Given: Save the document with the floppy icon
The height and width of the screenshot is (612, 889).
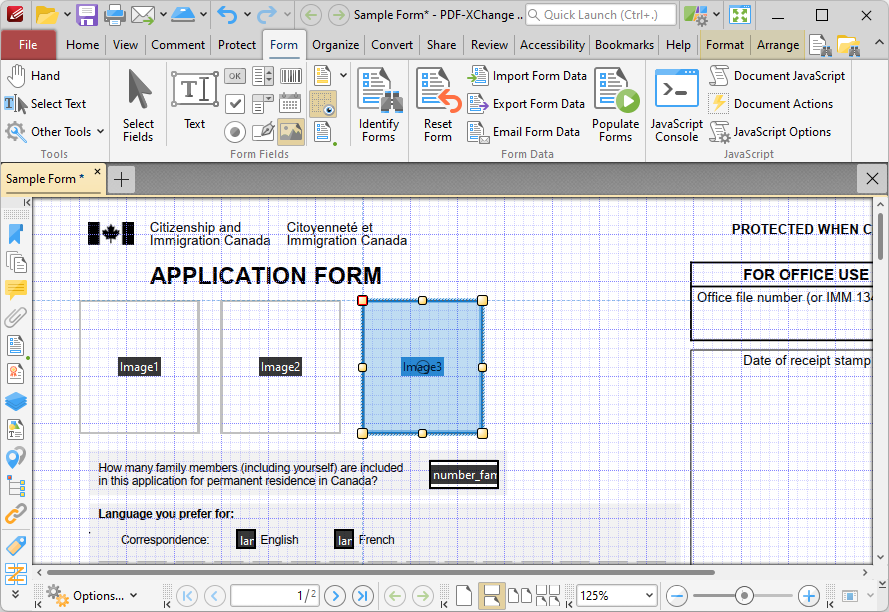Looking at the screenshot, I should tap(87, 15).
